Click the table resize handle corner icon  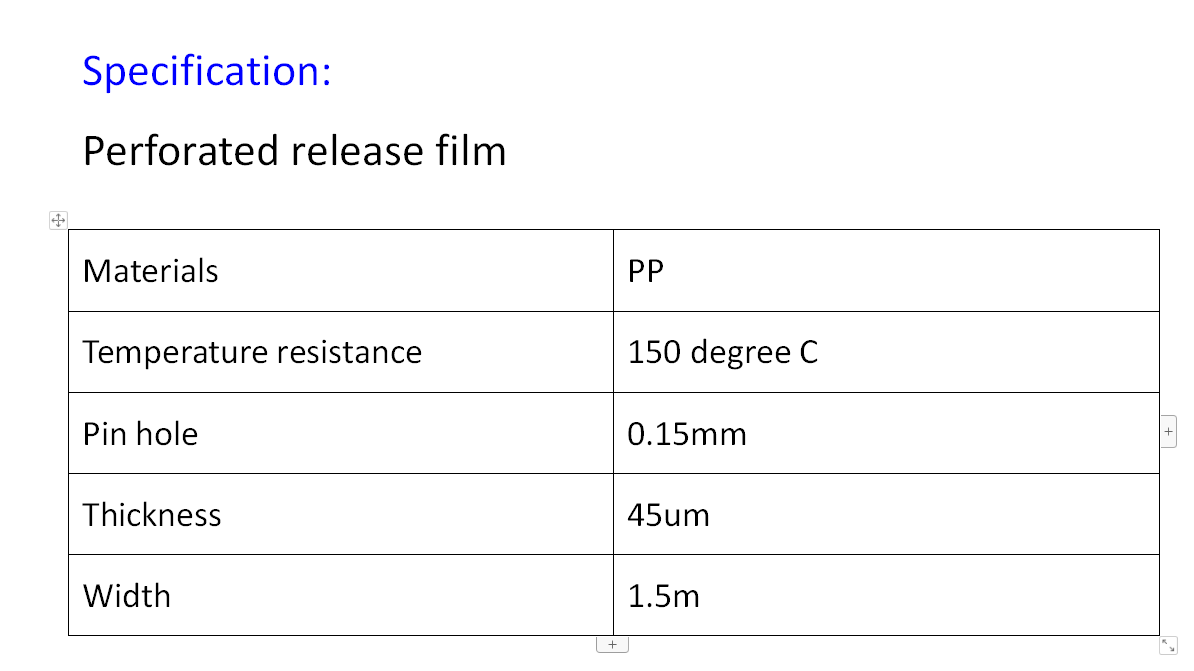[1168, 645]
